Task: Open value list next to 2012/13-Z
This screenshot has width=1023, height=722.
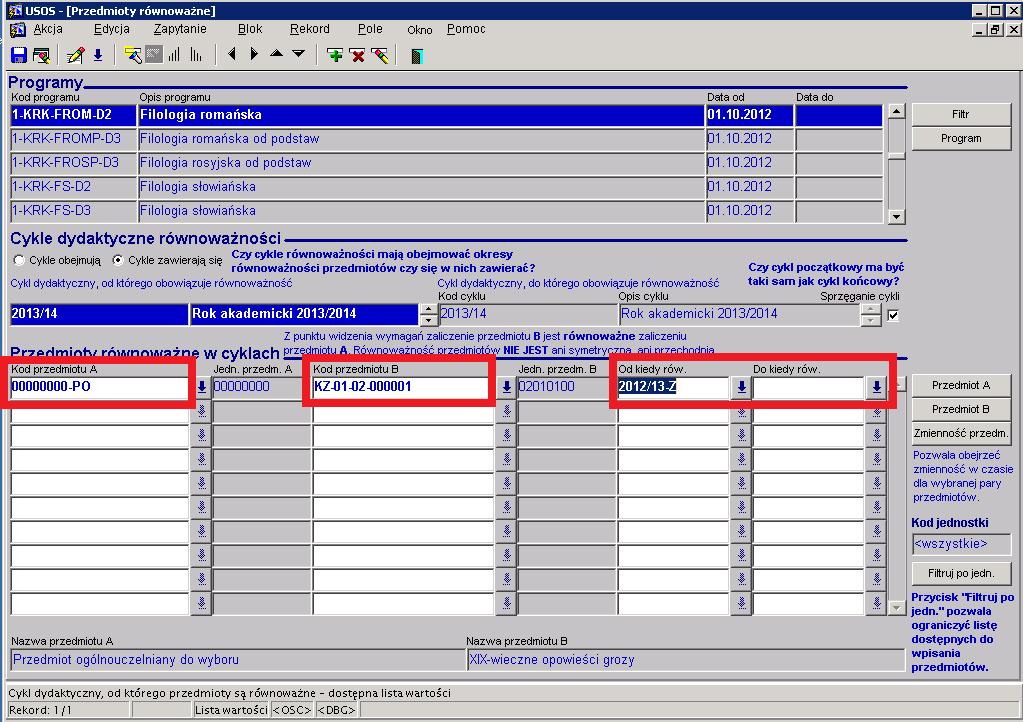Action: [x=741, y=387]
